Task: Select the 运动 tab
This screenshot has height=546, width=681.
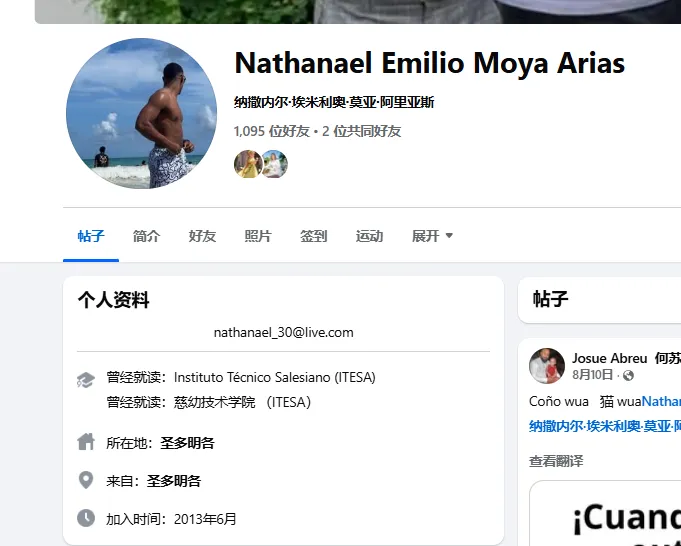Action: (x=370, y=236)
